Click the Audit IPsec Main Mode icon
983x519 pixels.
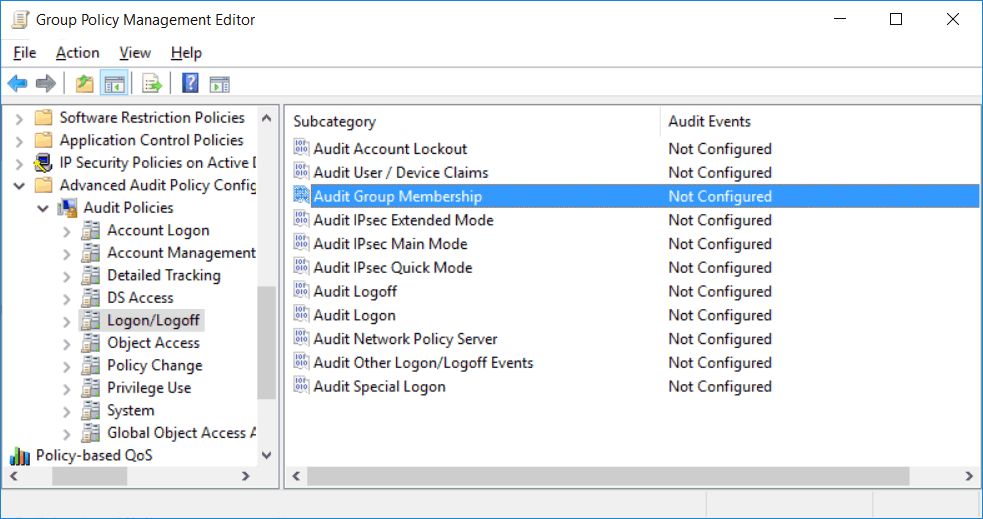tap(302, 243)
